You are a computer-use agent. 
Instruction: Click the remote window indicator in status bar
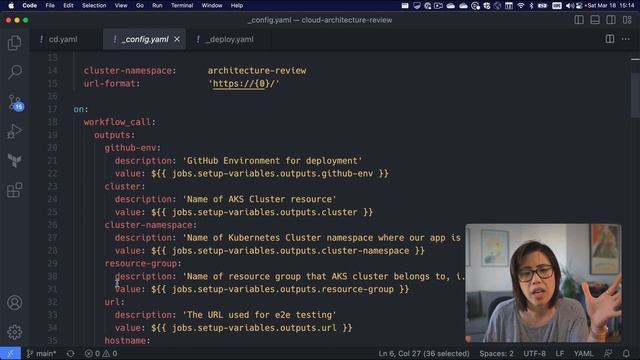click(10, 353)
